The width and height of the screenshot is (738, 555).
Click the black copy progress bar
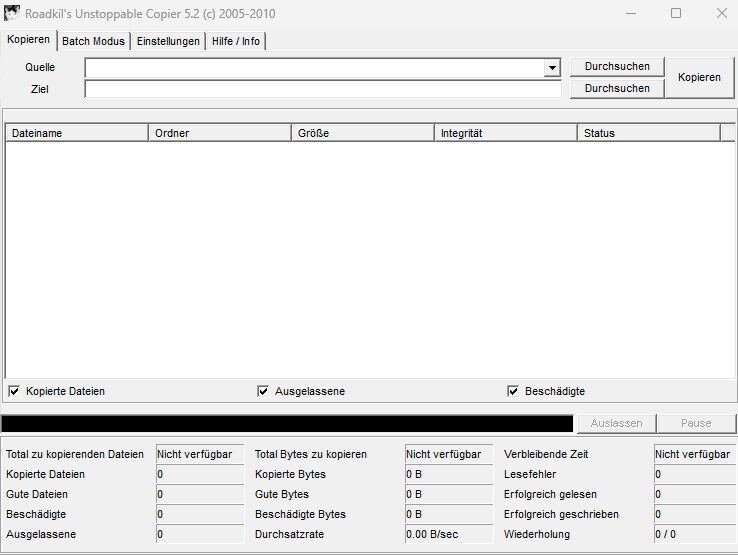[287, 424]
